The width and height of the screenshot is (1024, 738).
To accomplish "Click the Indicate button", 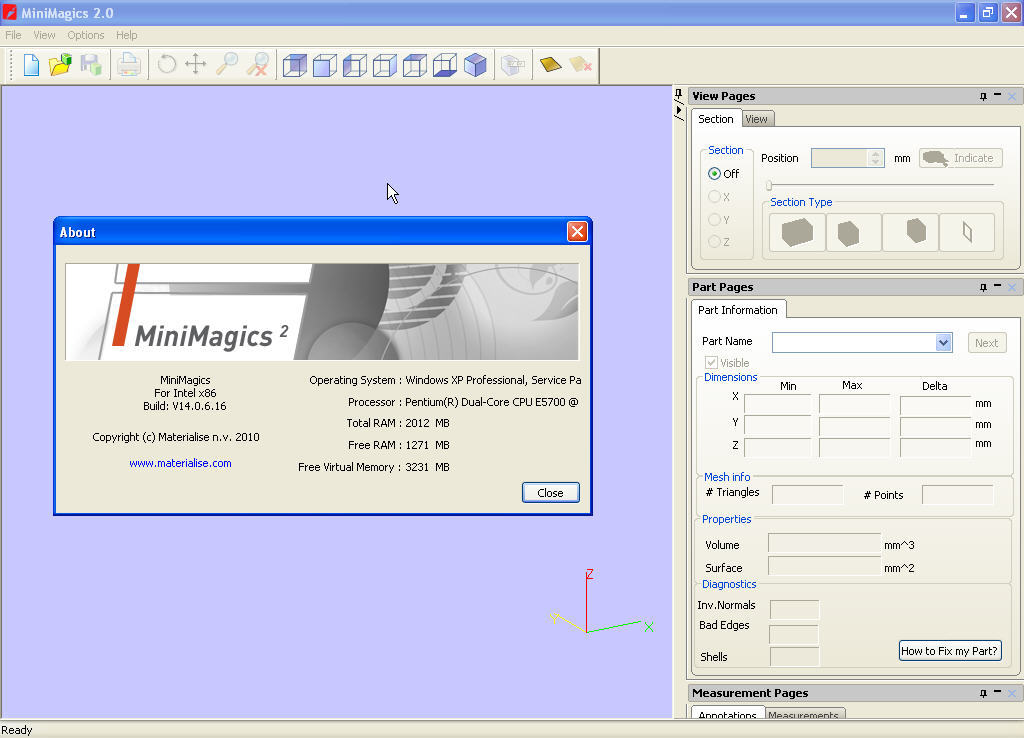I will coord(960,158).
